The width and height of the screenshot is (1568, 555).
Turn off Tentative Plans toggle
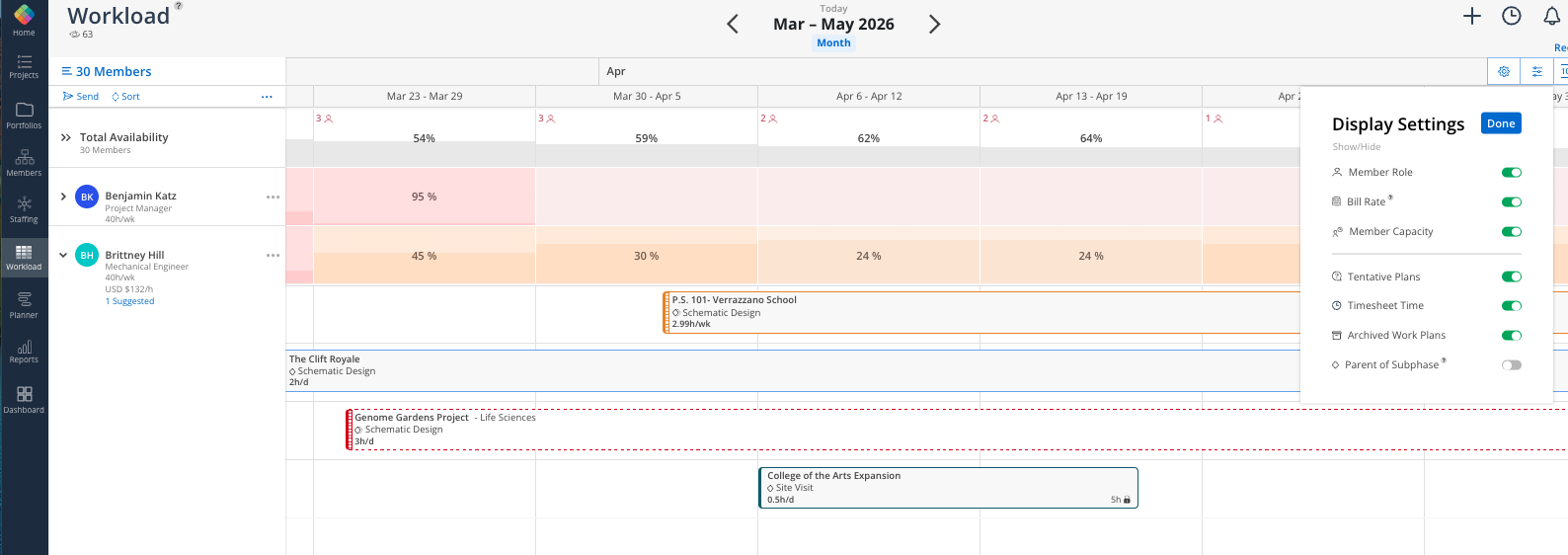click(1511, 277)
